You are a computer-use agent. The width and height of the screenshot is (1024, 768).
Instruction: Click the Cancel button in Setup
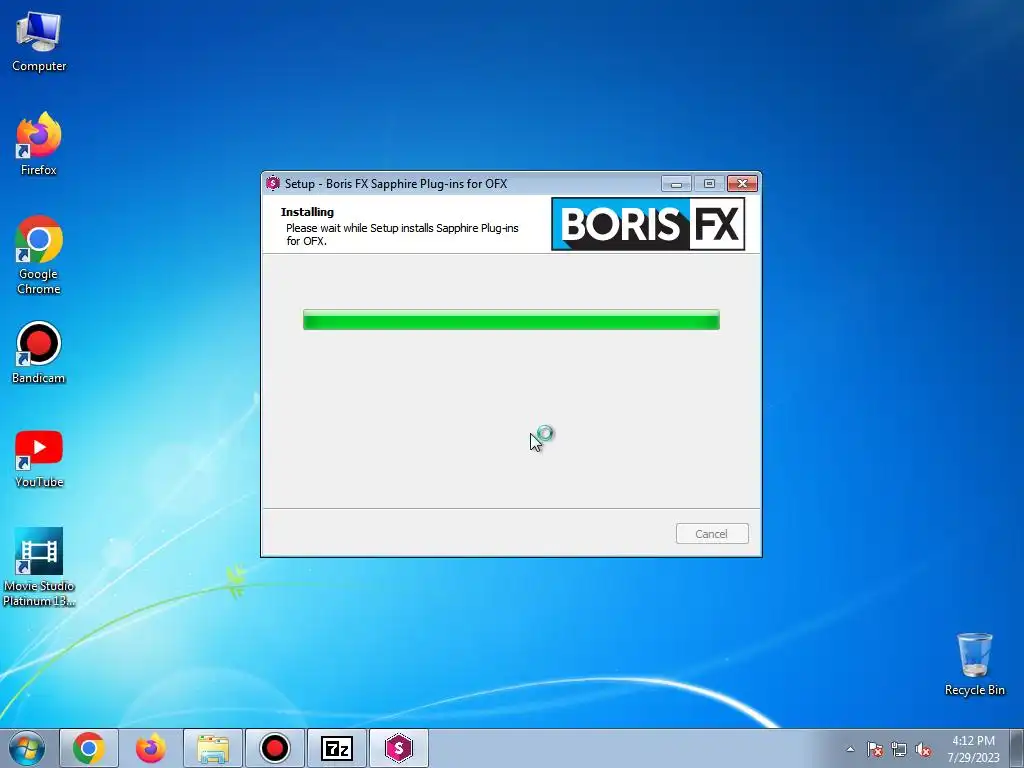pyautogui.click(x=712, y=534)
